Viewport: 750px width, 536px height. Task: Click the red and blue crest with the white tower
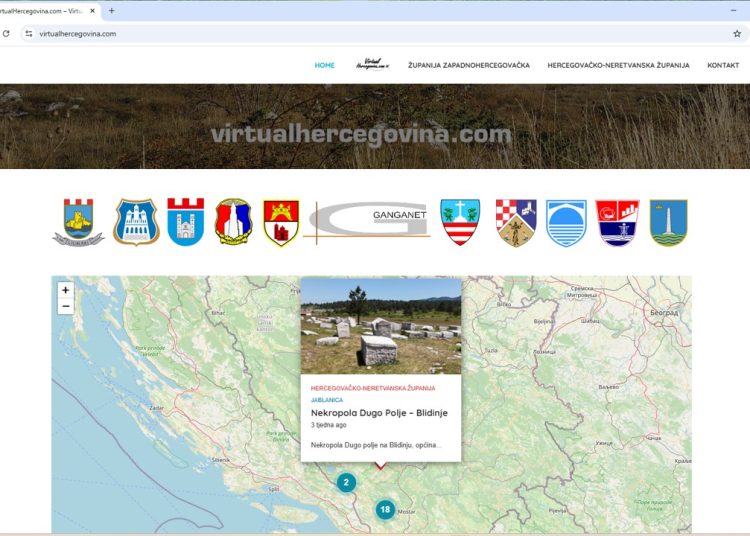(x=233, y=221)
